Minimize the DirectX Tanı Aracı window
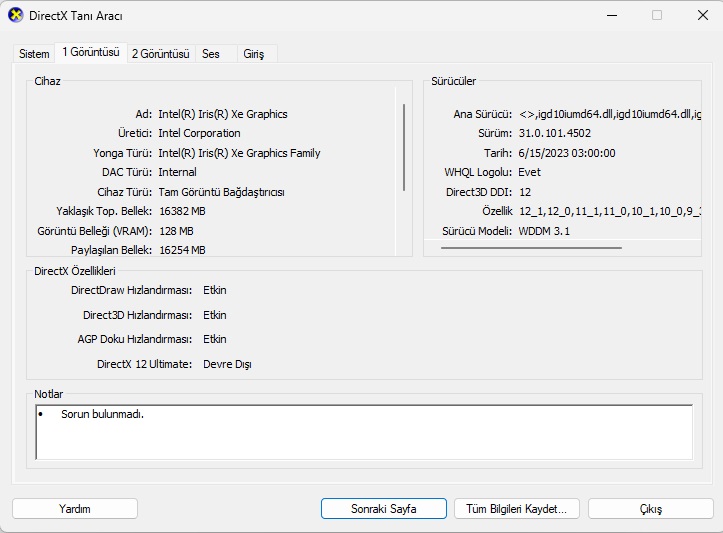 (x=612, y=15)
